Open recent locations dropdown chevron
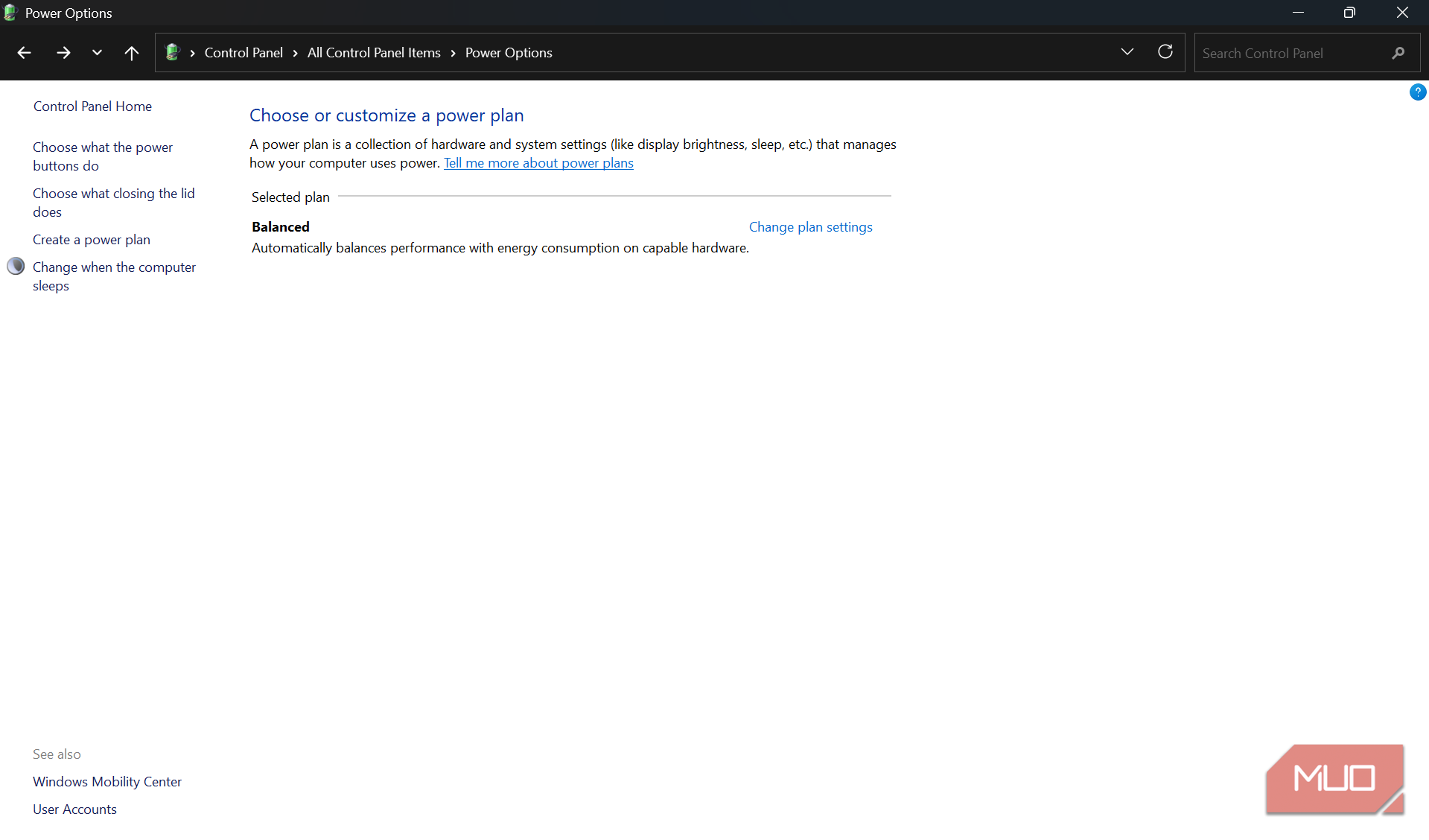This screenshot has height=840, width=1429. pyautogui.click(x=97, y=53)
